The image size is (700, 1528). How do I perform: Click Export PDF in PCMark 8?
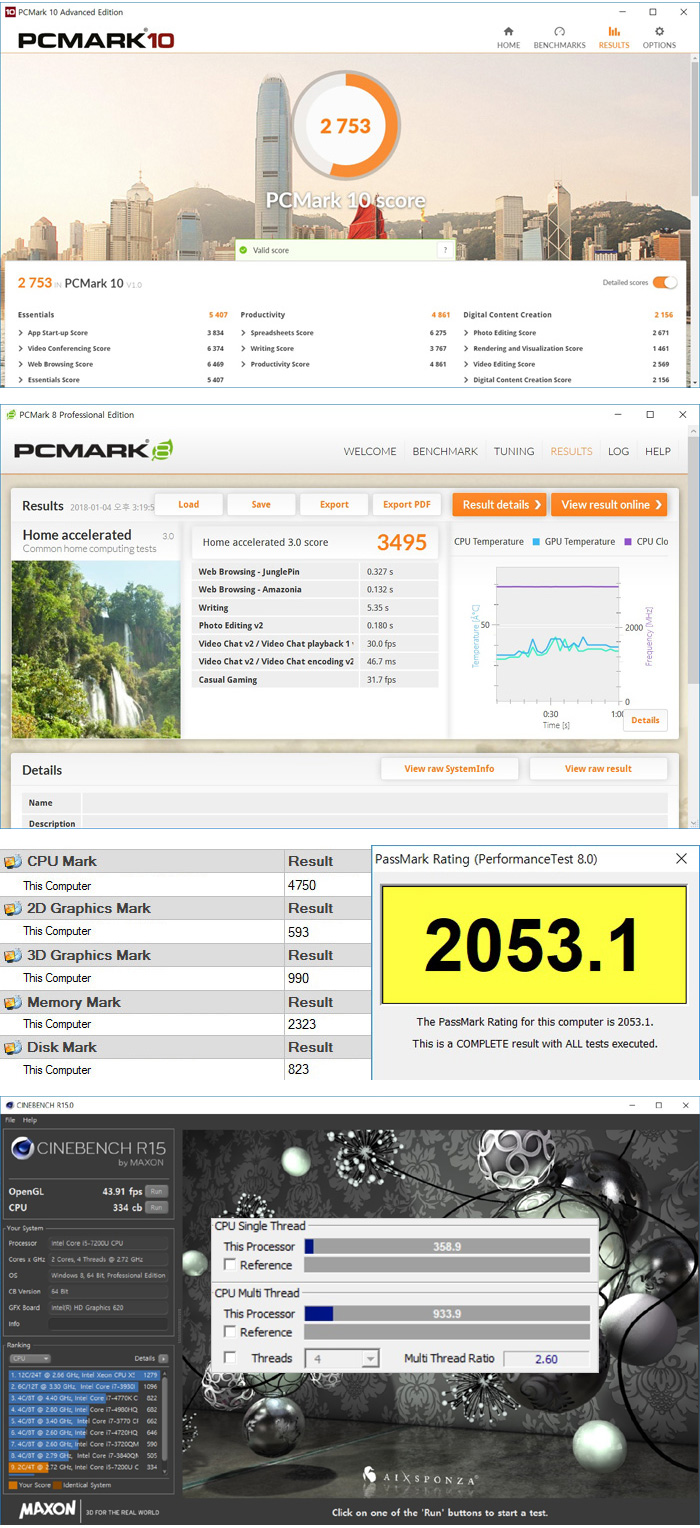point(406,505)
